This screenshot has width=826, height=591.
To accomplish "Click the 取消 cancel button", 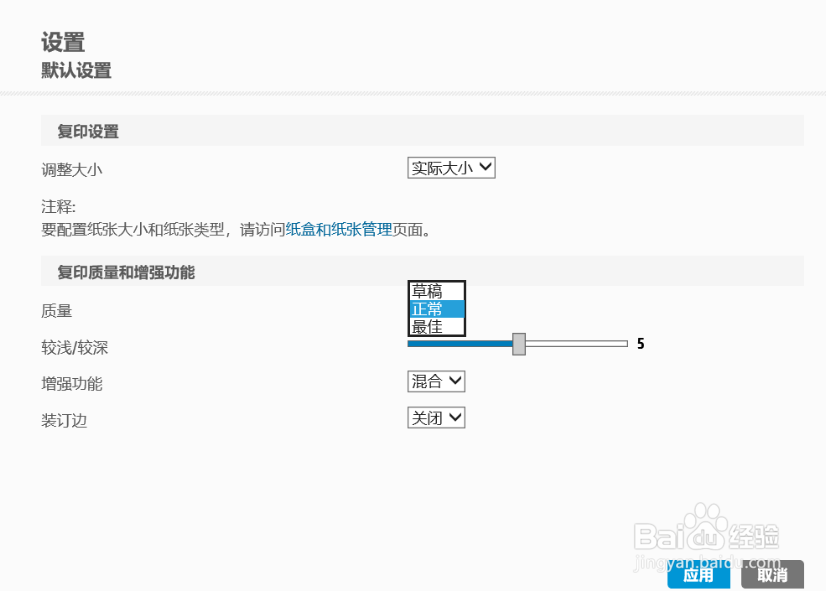I will pos(772,575).
